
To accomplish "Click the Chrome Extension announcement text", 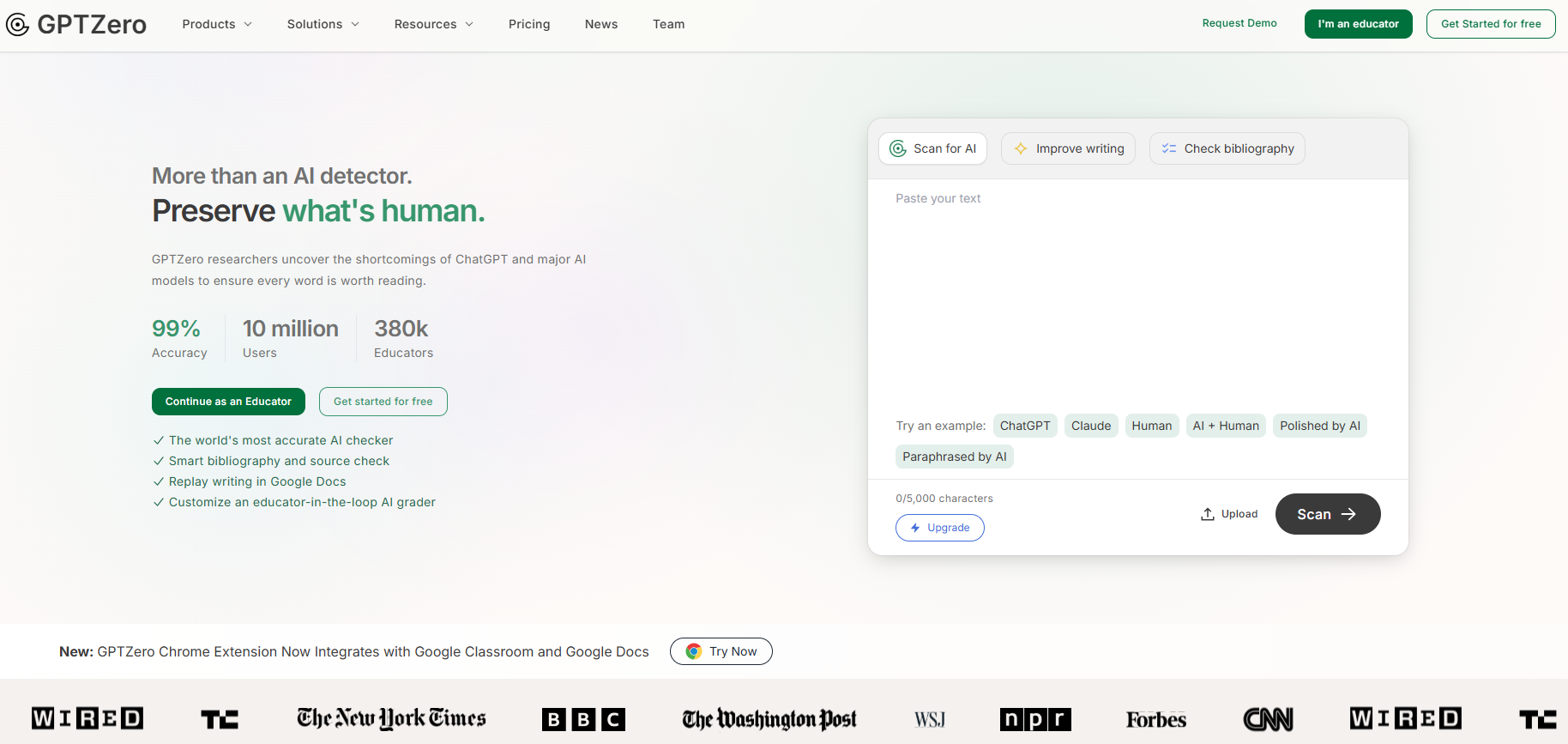I will pos(354,651).
